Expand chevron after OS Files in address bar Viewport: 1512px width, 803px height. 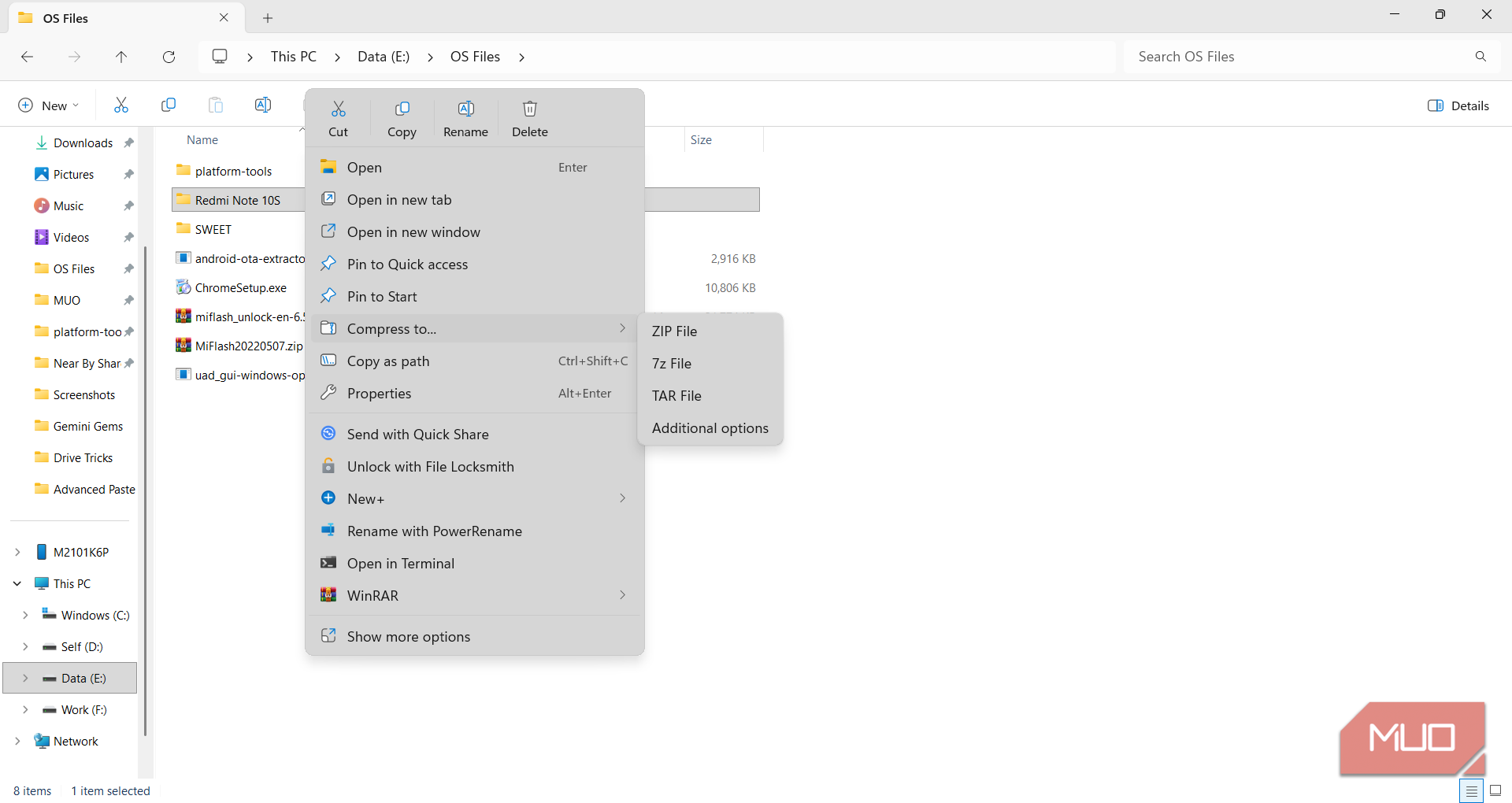tap(521, 57)
